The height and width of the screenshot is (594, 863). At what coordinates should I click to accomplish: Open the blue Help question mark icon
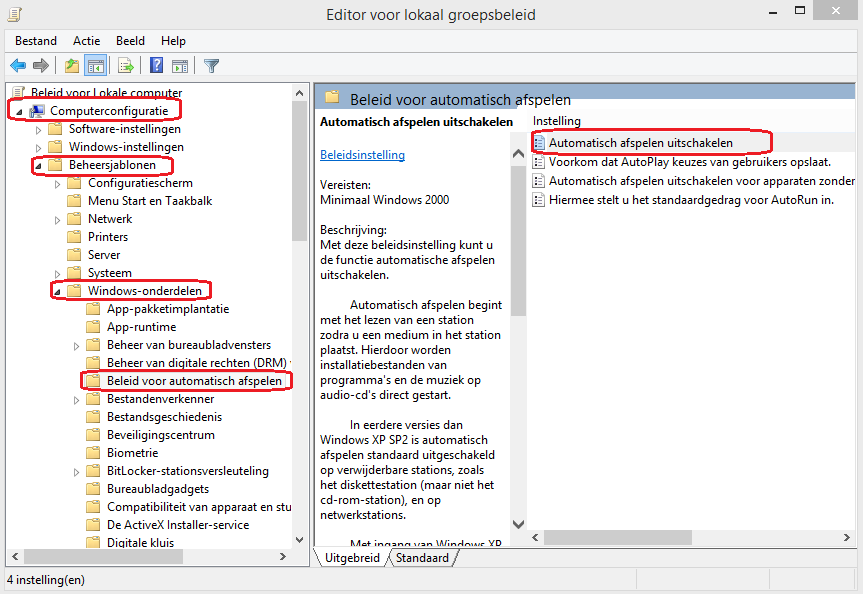[x=156, y=66]
